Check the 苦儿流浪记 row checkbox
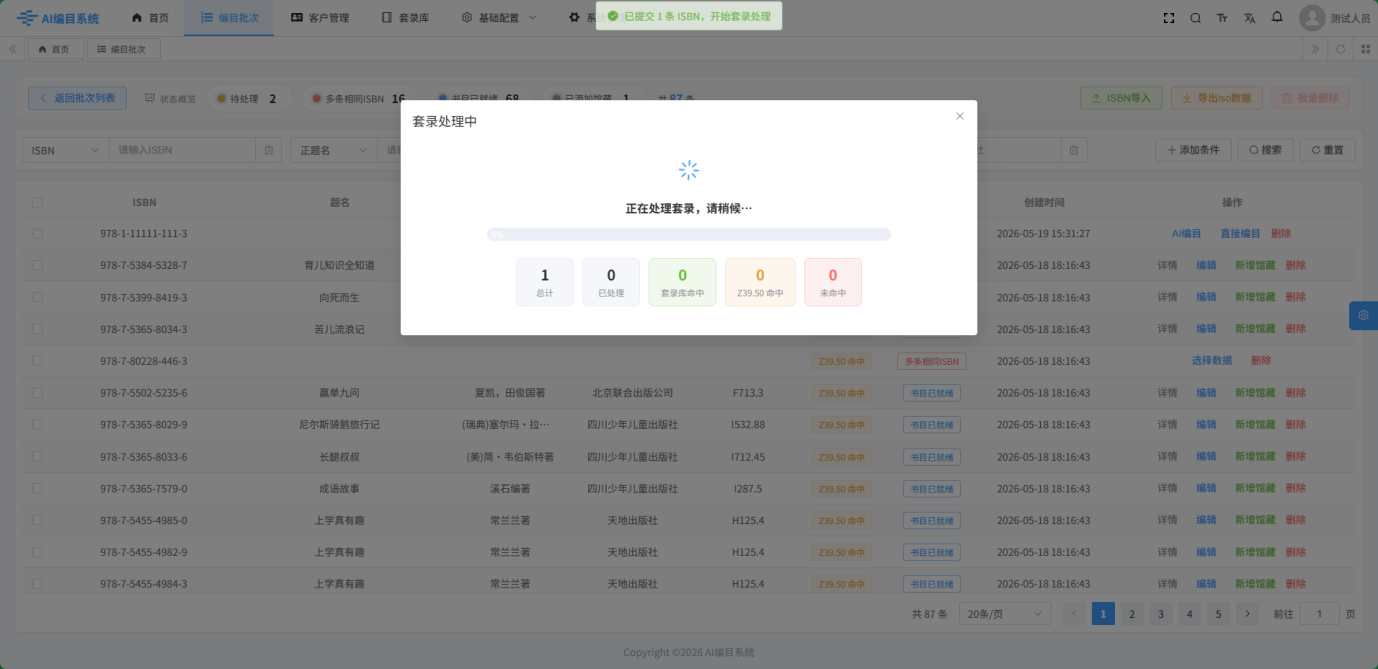This screenshot has height=669, width=1378. click(37, 329)
